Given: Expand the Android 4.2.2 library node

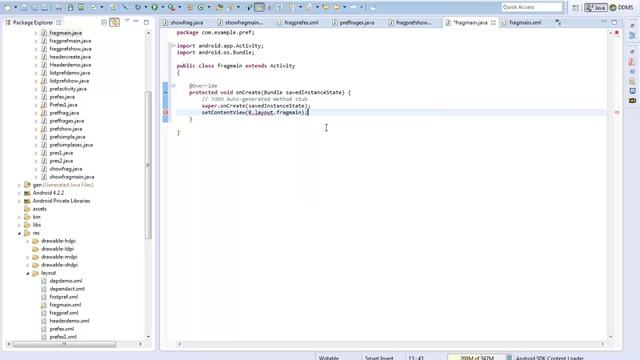Looking at the screenshot, I should 19,193.
